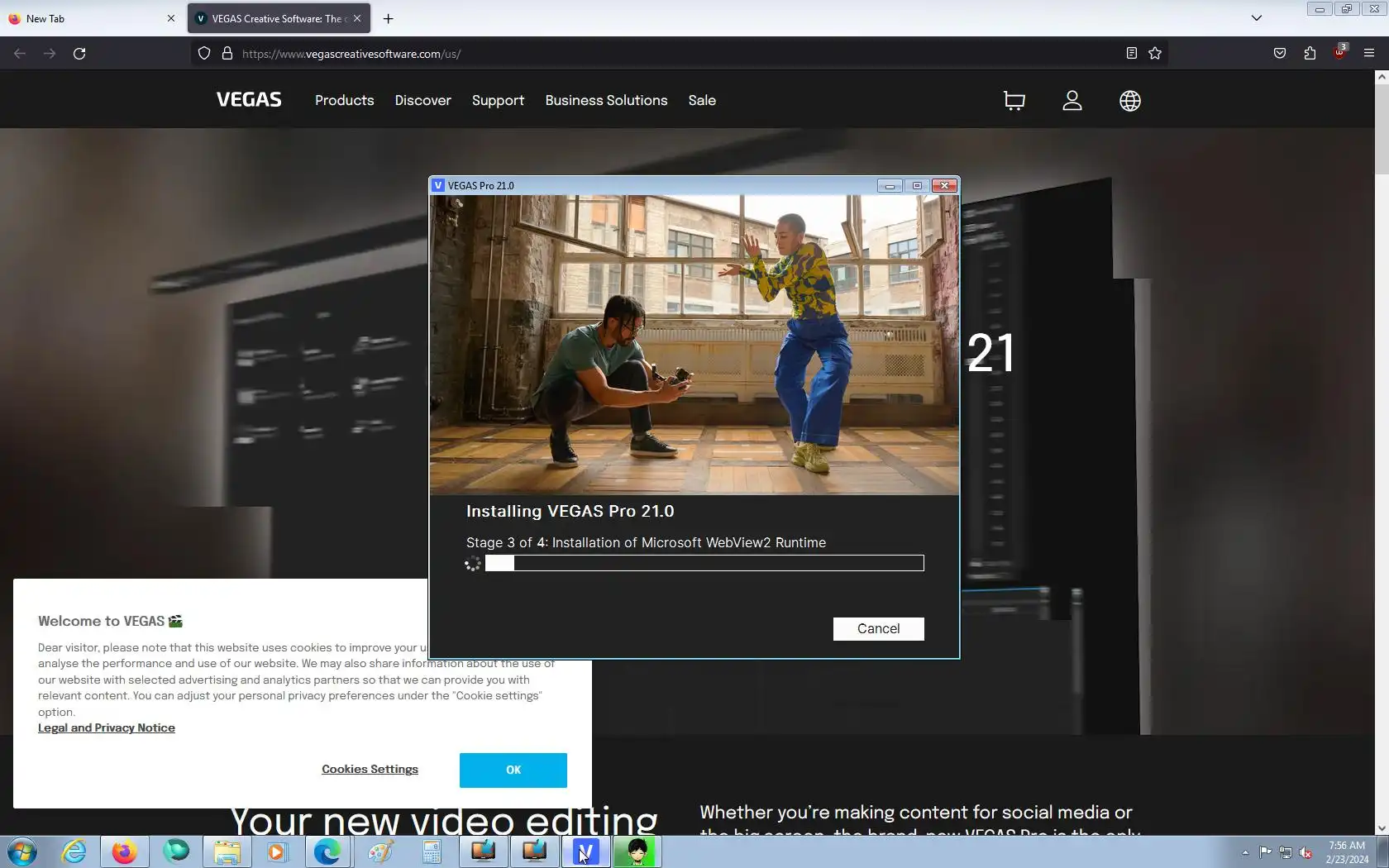Bookmark this page with the star

[1155, 54]
